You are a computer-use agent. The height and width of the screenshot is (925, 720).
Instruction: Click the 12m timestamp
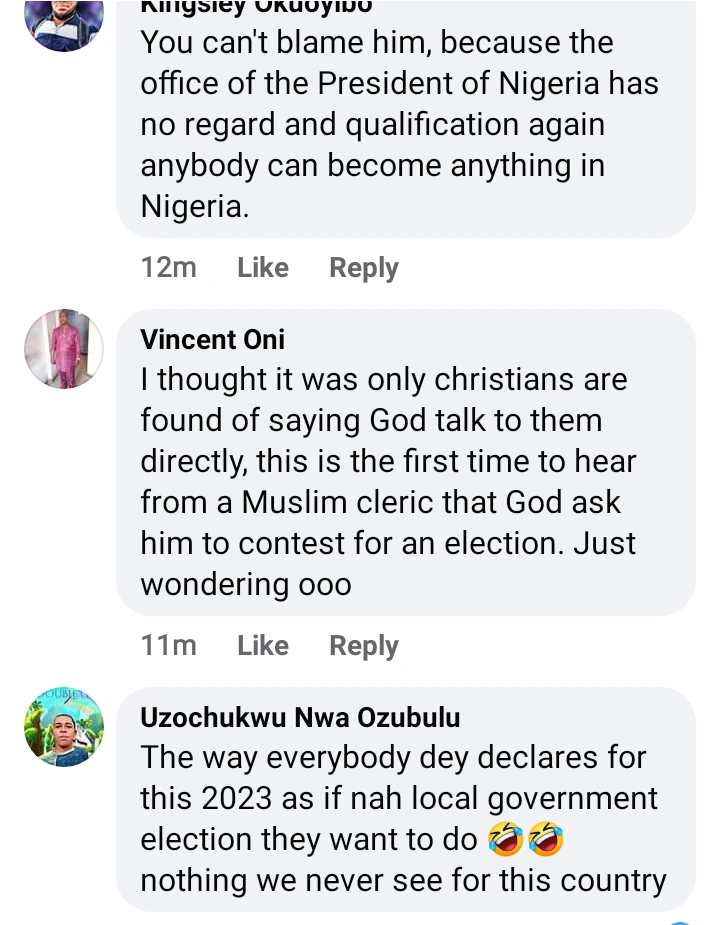[168, 268]
